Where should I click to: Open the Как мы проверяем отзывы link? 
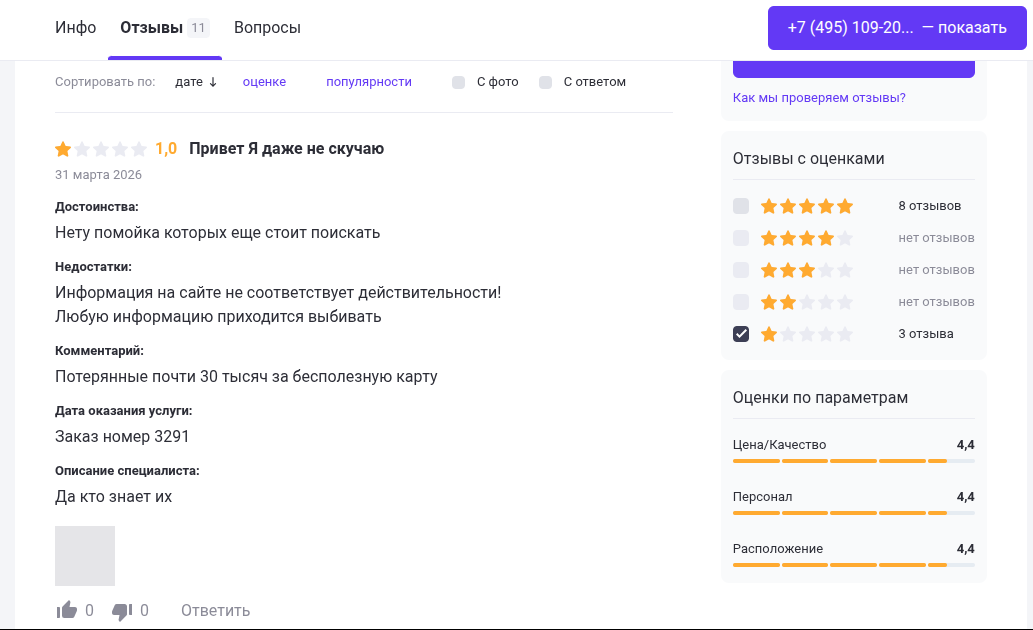819,98
